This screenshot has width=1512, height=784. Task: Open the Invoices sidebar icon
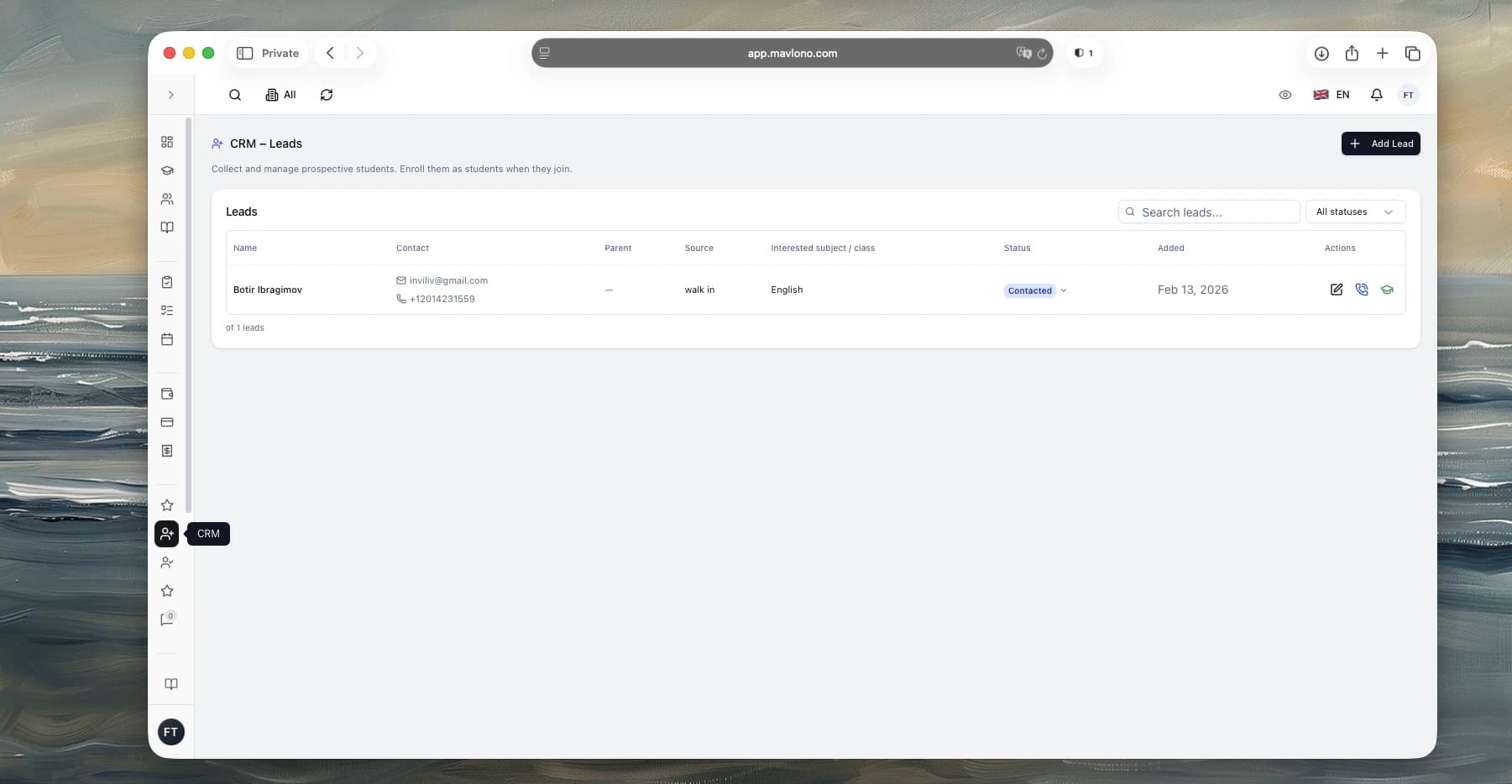pos(167,451)
